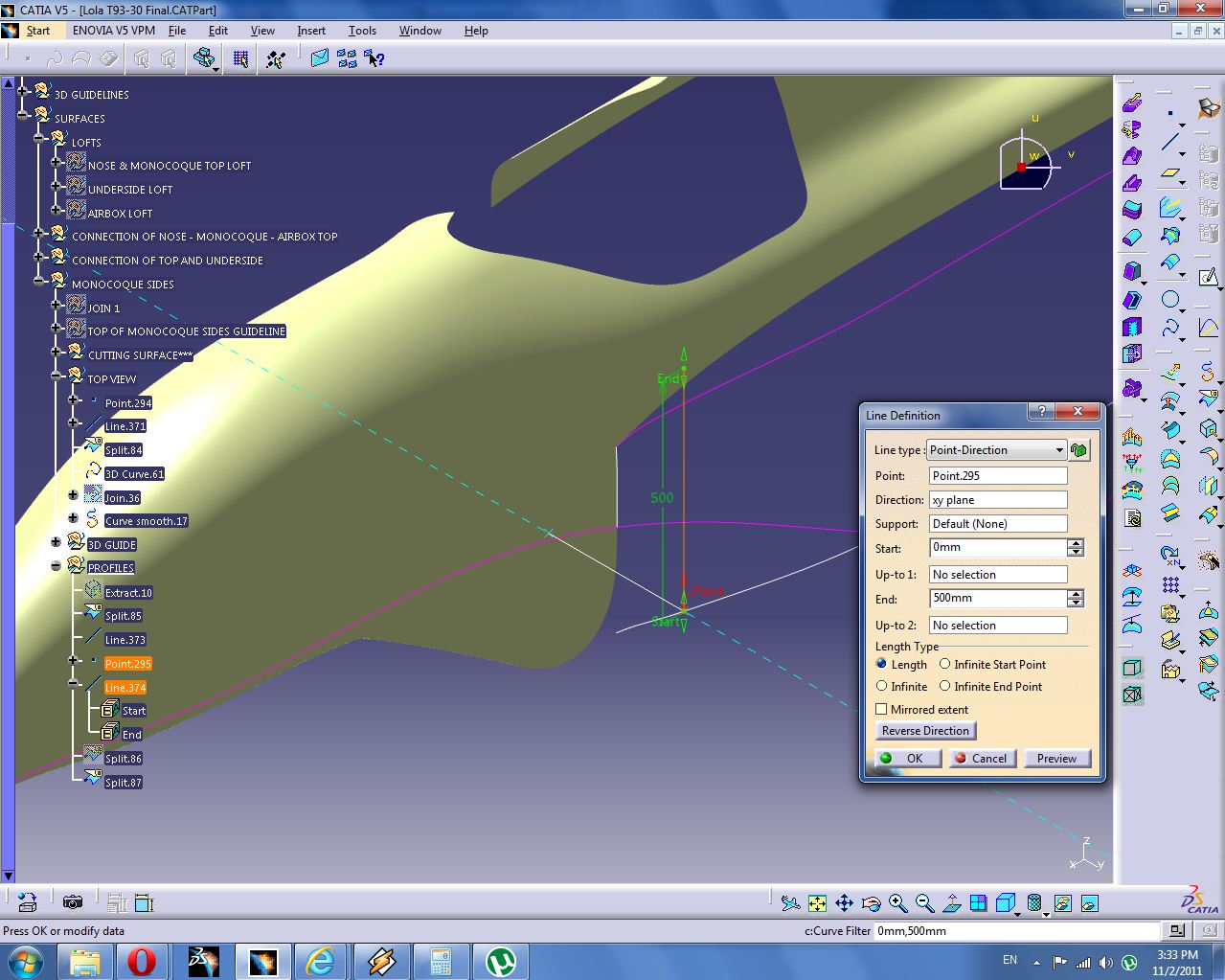Expand the 3D GUIDE tree node
The height and width of the screenshot is (980, 1225).
coord(57,541)
